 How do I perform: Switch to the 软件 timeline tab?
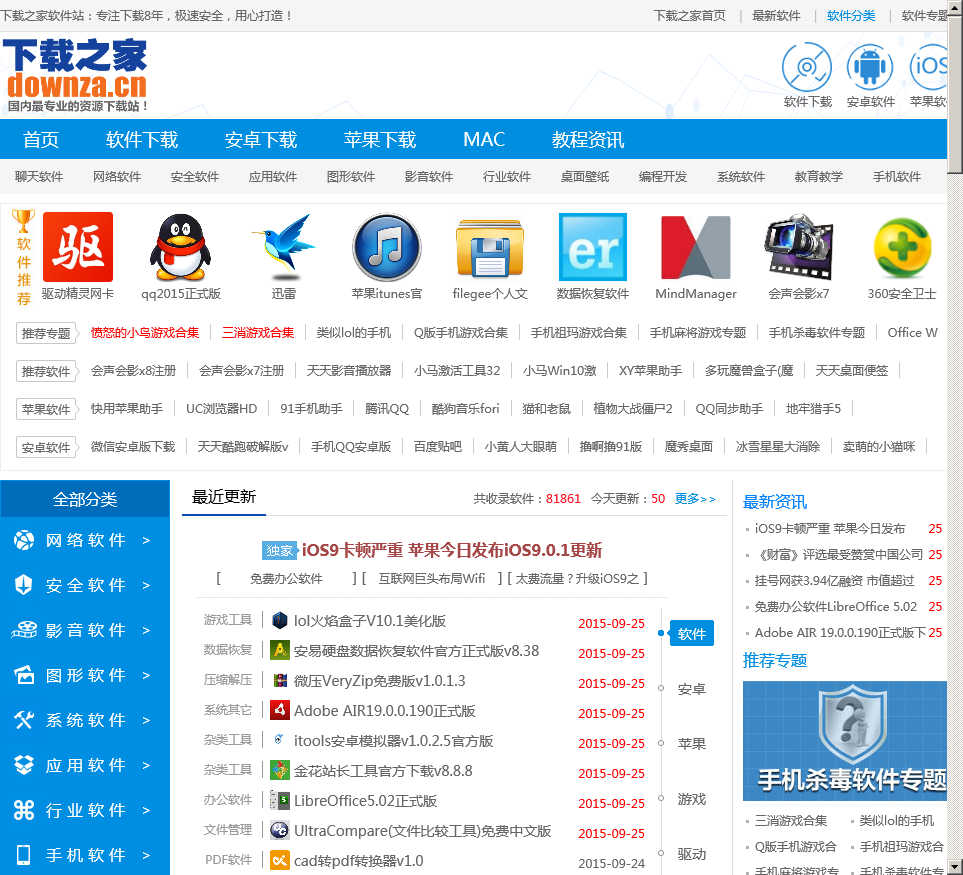(x=692, y=633)
